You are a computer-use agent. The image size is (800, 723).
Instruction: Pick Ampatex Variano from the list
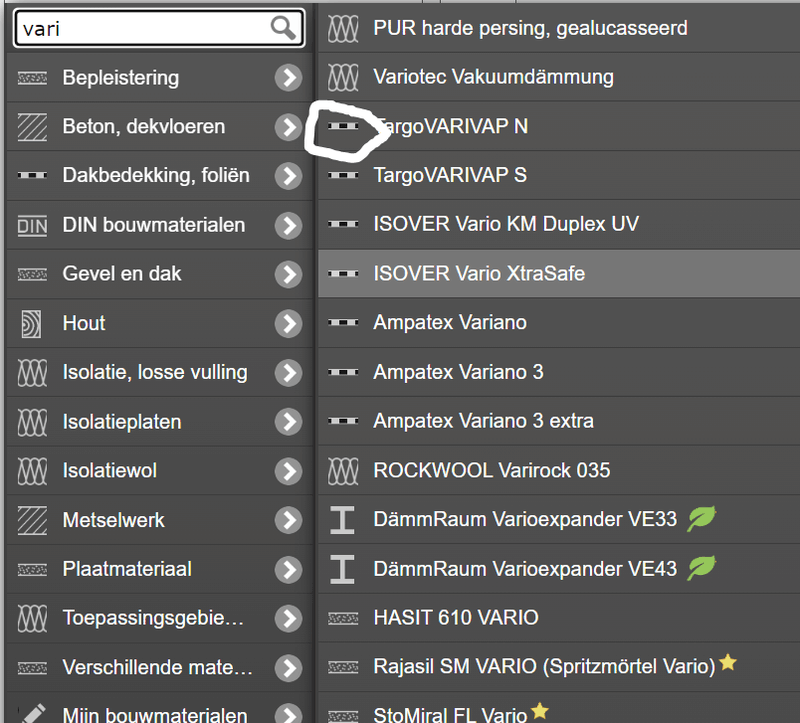pyautogui.click(x=559, y=322)
